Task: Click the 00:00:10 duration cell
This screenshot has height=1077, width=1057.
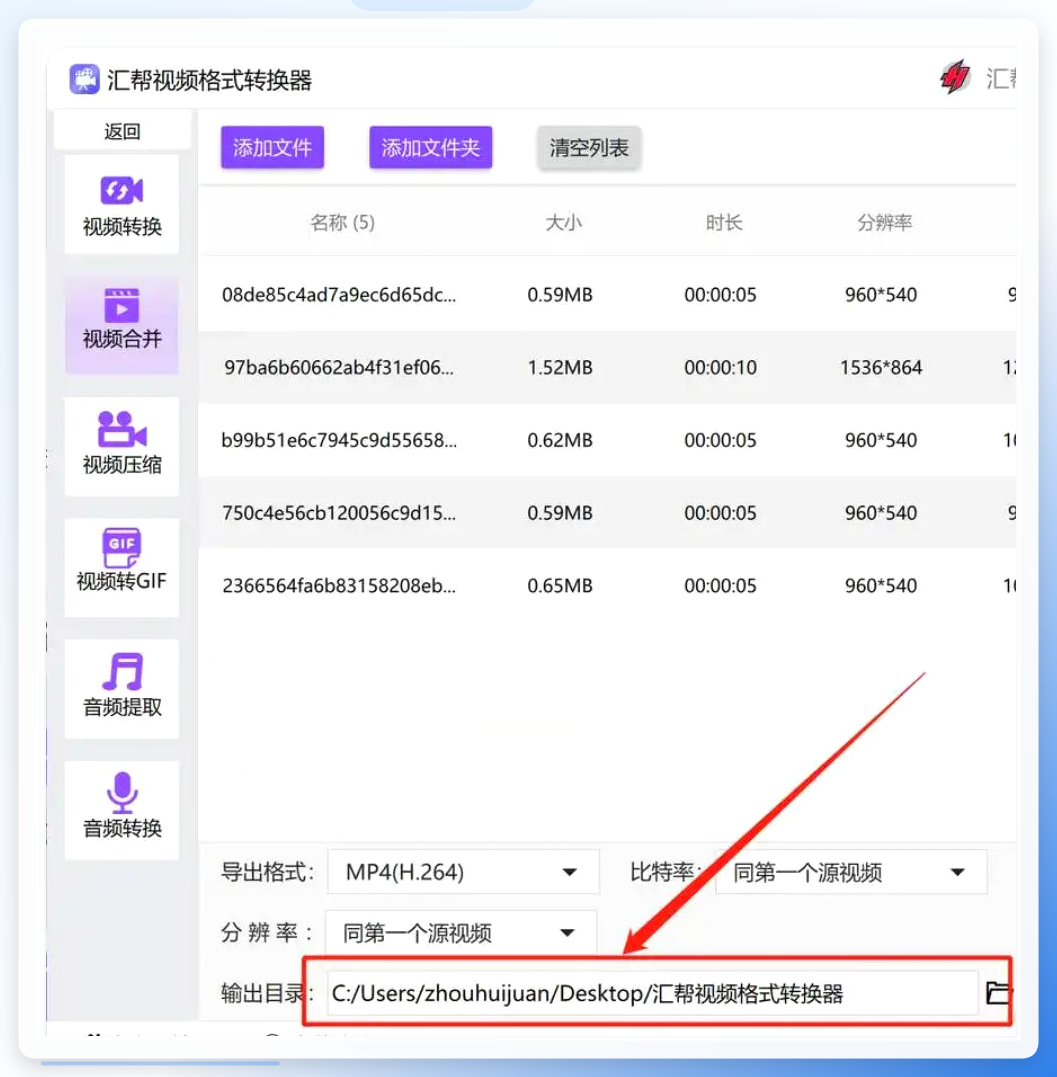Action: point(720,367)
